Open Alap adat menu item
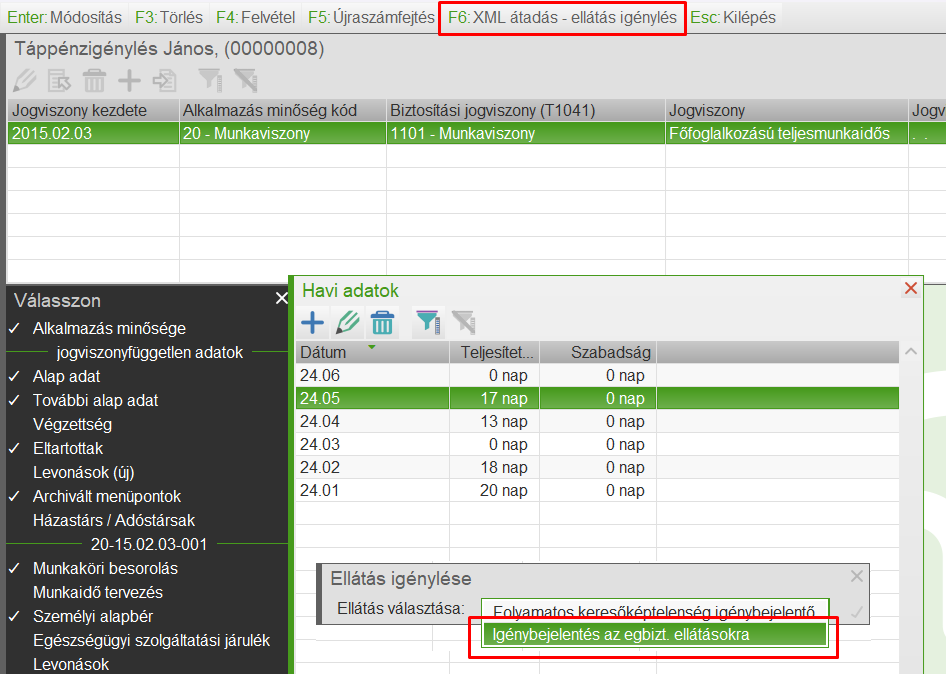 (x=66, y=377)
